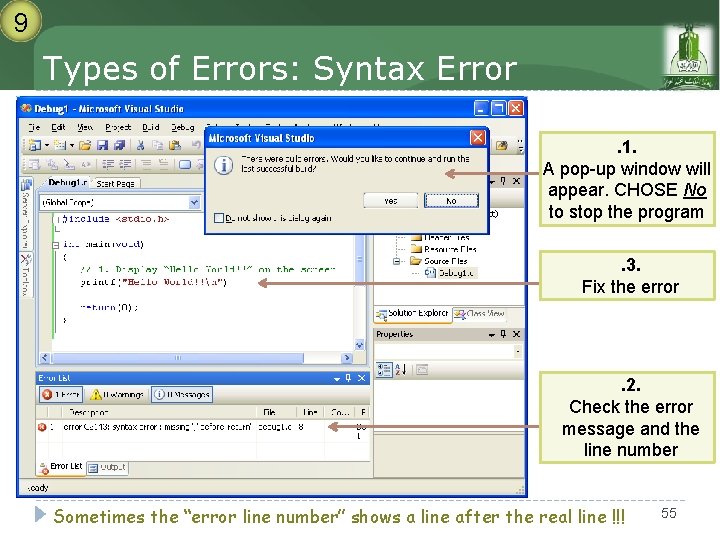Screen dimensions: 720x540
Task: Toggle the 0 Warnings filter button
Action: 117,394
